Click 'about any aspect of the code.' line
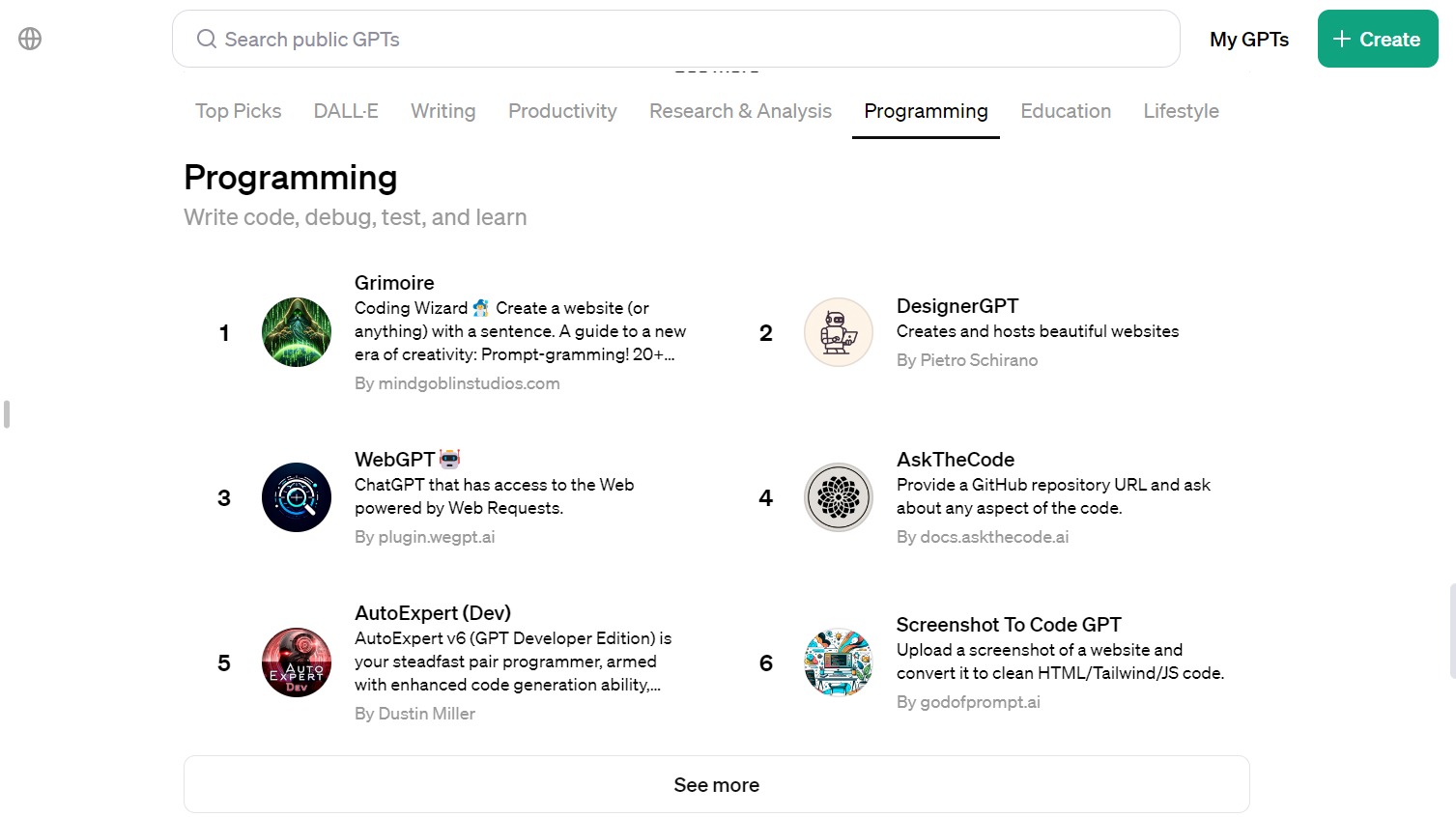This screenshot has height=817, width=1456. point(1010,508)
